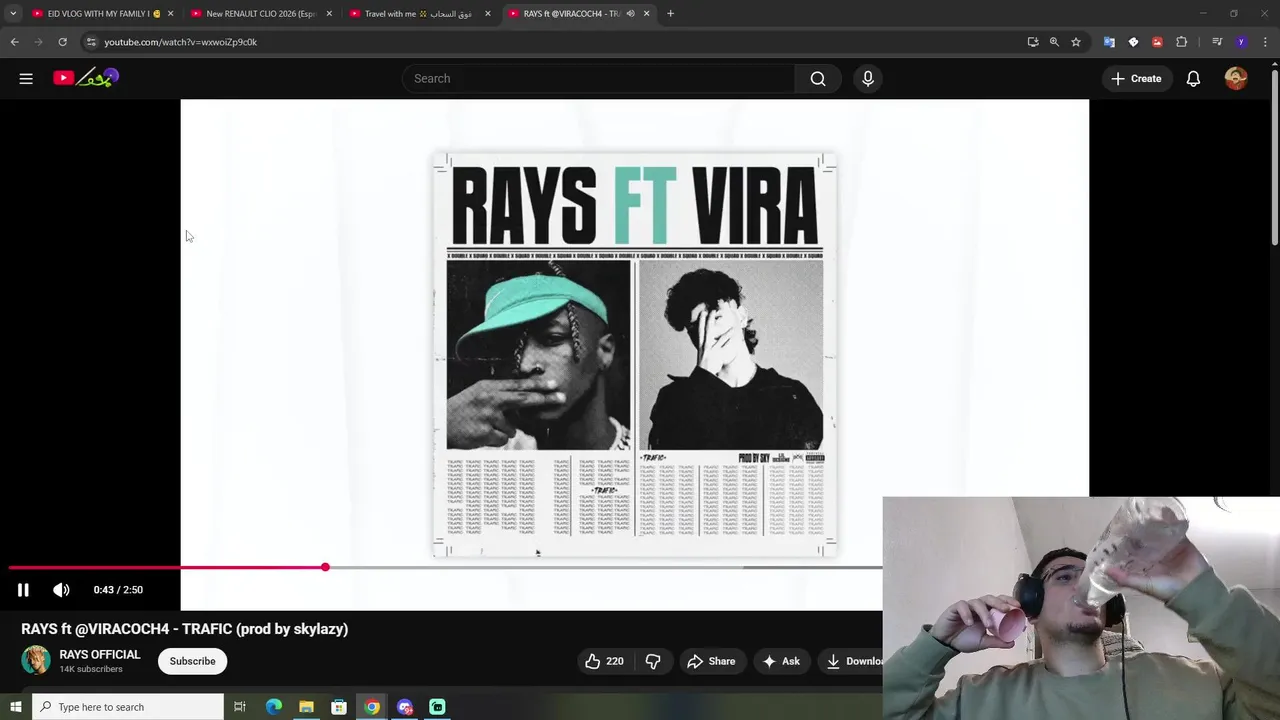1280x720 pixels.
Task: Like the video with 220 likes
Action: [x=604, y=661]
